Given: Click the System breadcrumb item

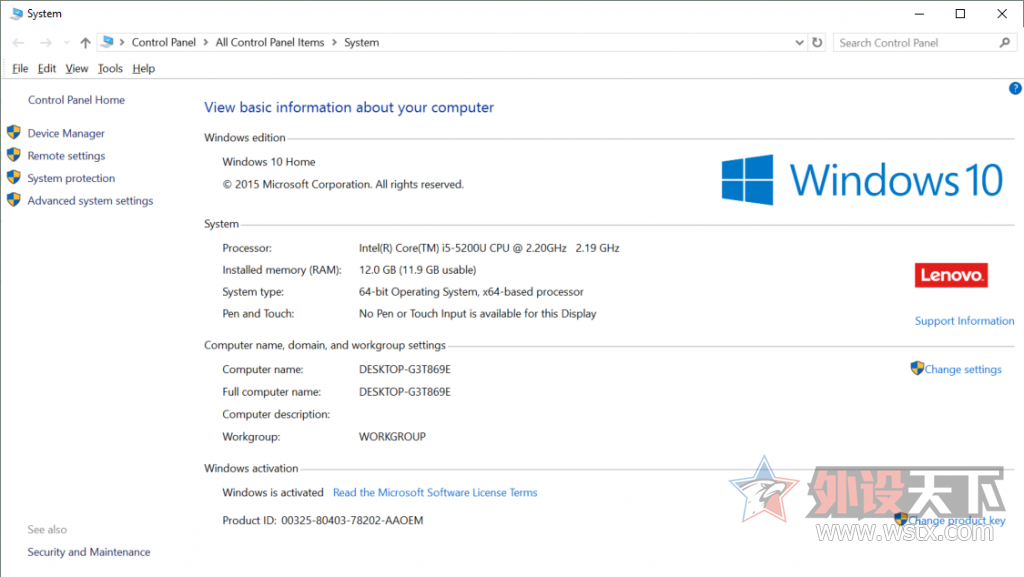Looking at the screenshot, I should tap(362, 42).
